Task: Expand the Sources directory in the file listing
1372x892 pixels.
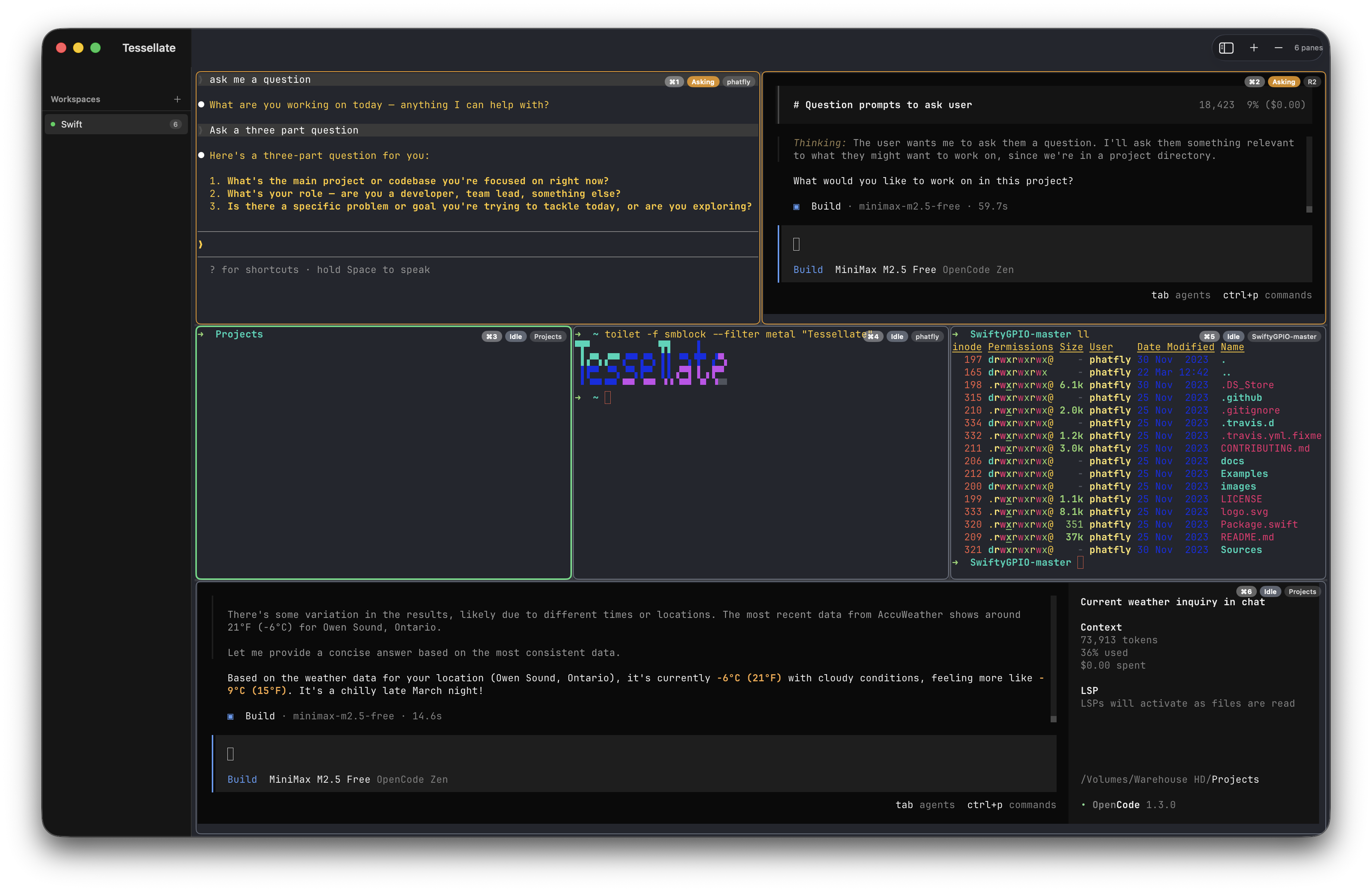Action: pyautogui.click(x=1242, y=550)
